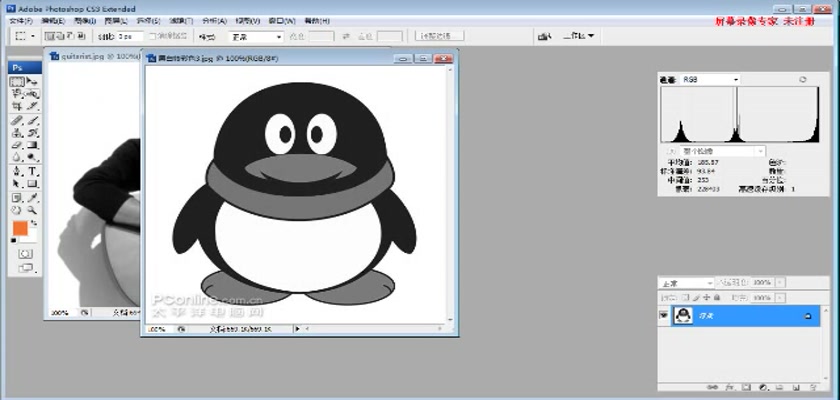The width and height of the screenshot is (840, 400).
Task: Reset default foreground and background colors
Action: click(x=14, y=240)
